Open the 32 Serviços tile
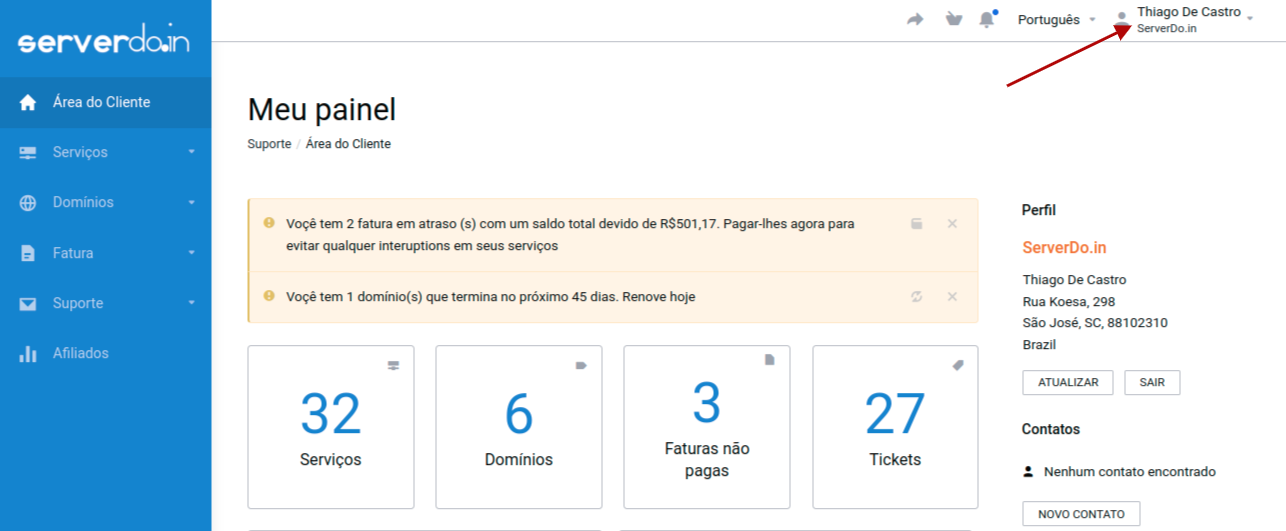 (x=330, y=427)
